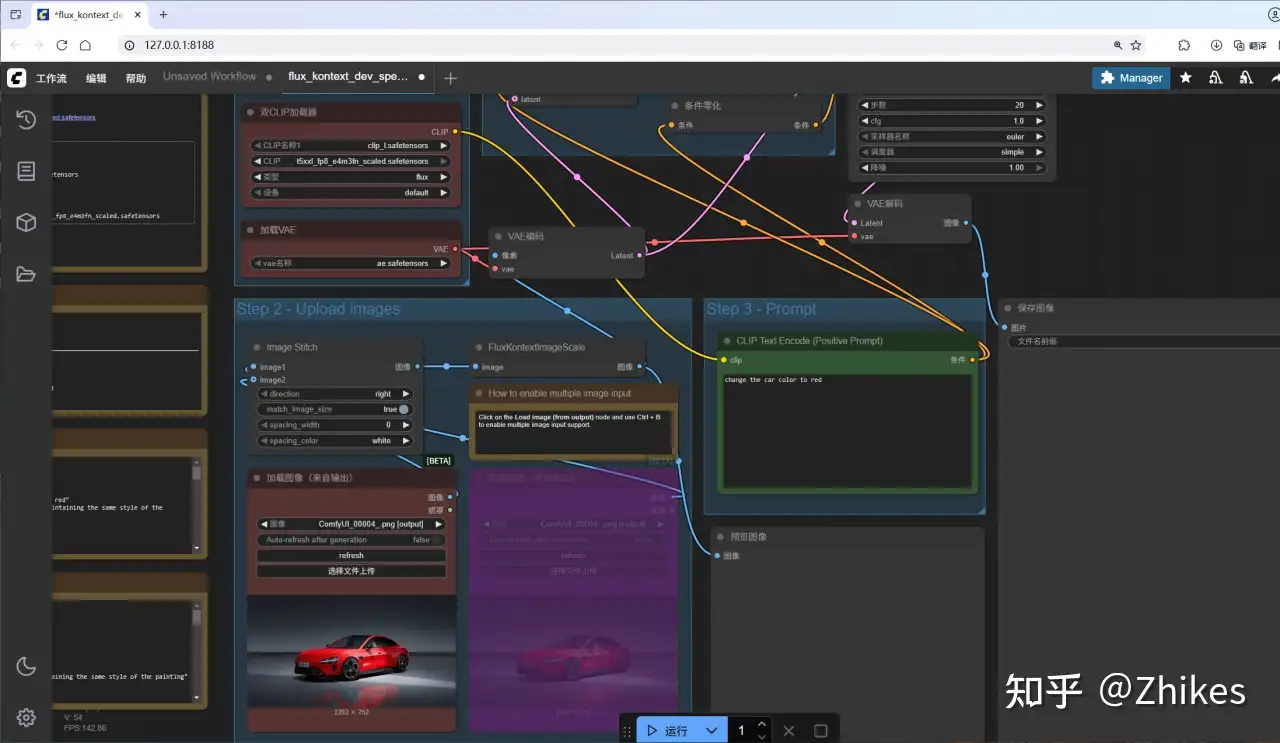1280x743 pixels.
Task: Switch to the Unsaved Workflow tab
Action: click(209, 77)
